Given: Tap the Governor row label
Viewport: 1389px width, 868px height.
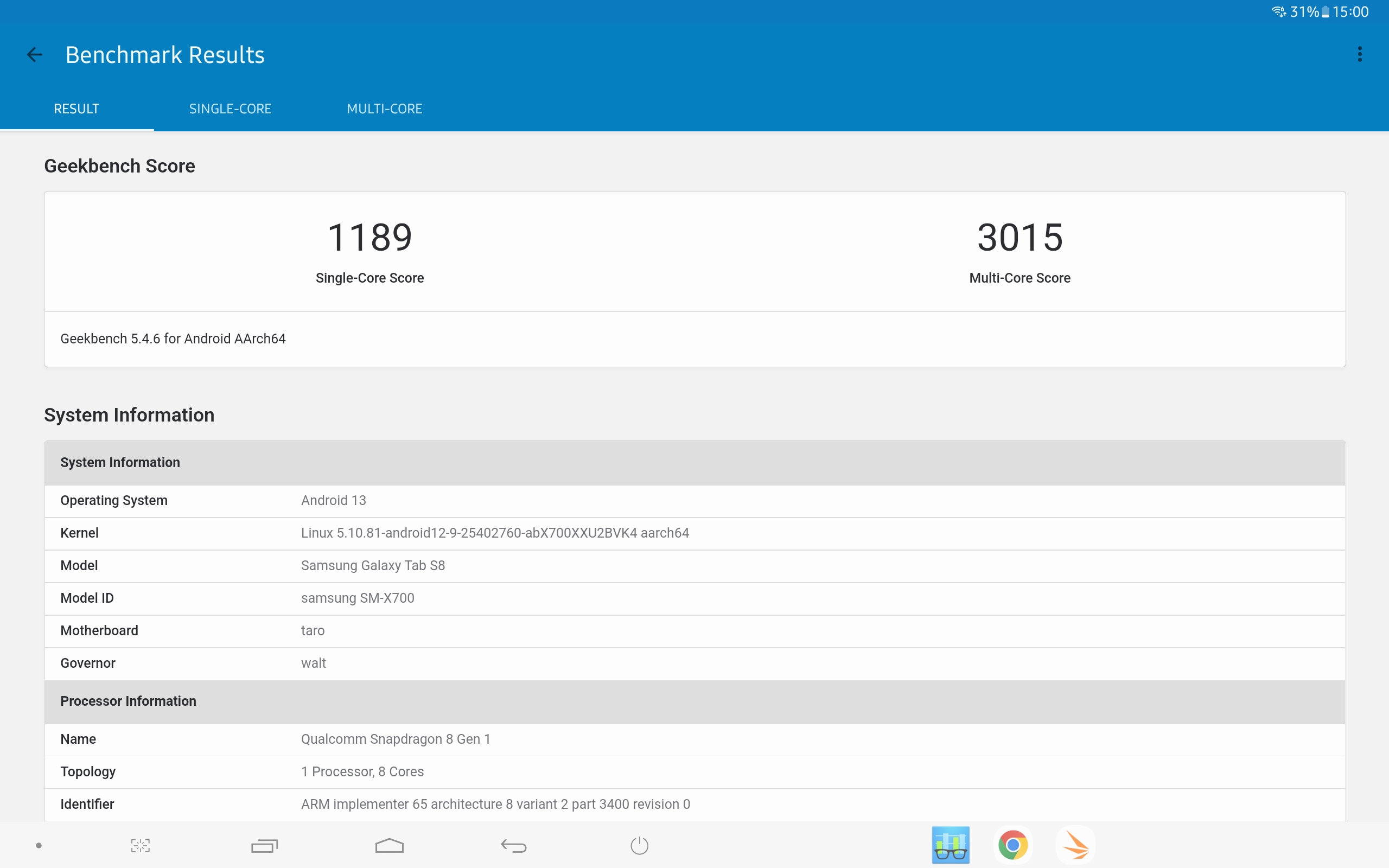Looking at the screenshot, I should pyautogui.click(x=88, y=663).
